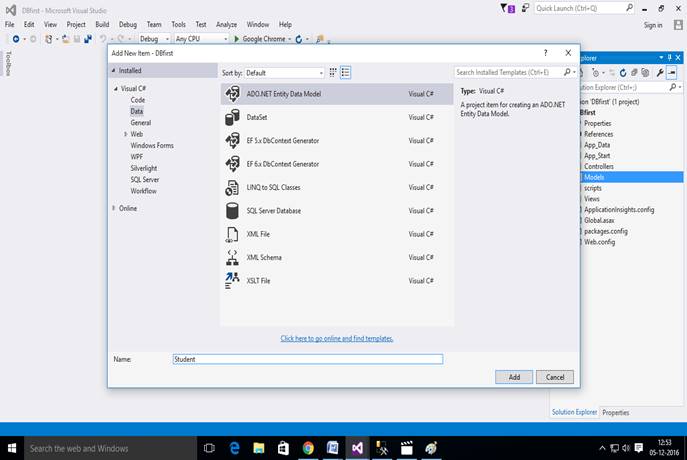Open Microsoft Edge from taskbar
The height and width of the screenshot is (460, 687).
click(235, 448)
